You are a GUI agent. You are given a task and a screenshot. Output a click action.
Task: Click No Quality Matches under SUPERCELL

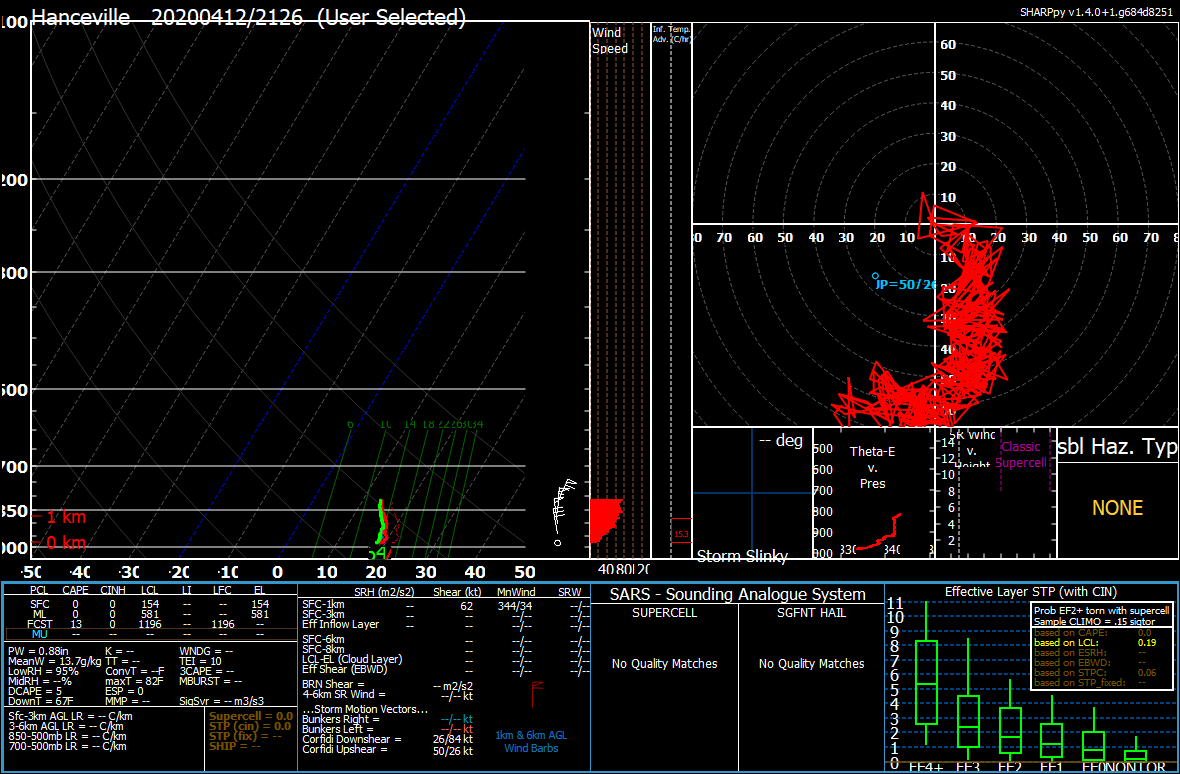click(665, 663)
